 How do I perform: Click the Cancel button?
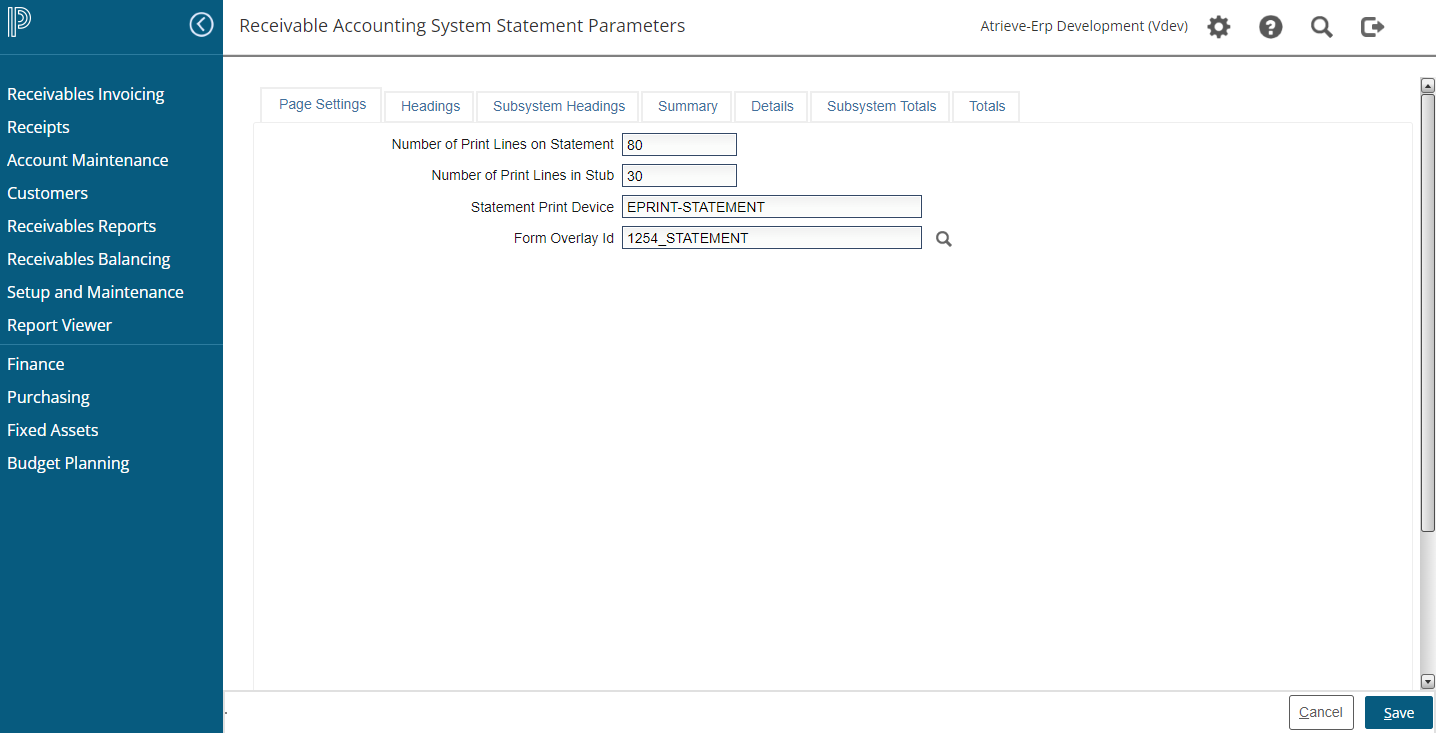pos(1320,712)
